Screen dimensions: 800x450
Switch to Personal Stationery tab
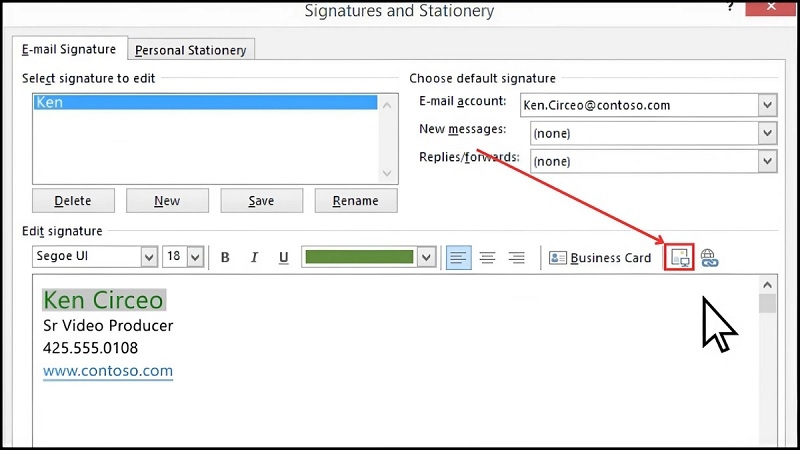(191, 50)
